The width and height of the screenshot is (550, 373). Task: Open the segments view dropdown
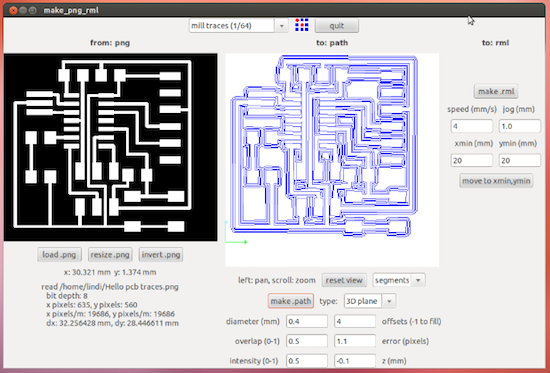click(x=399, y=280)
